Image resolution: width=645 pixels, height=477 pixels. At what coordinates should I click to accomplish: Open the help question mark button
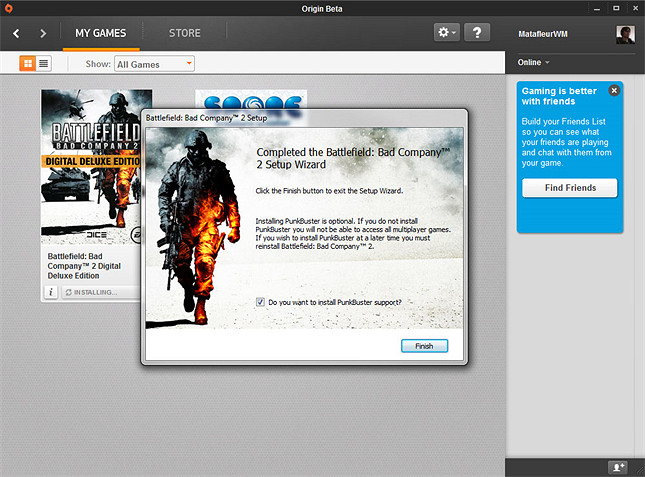478,33
